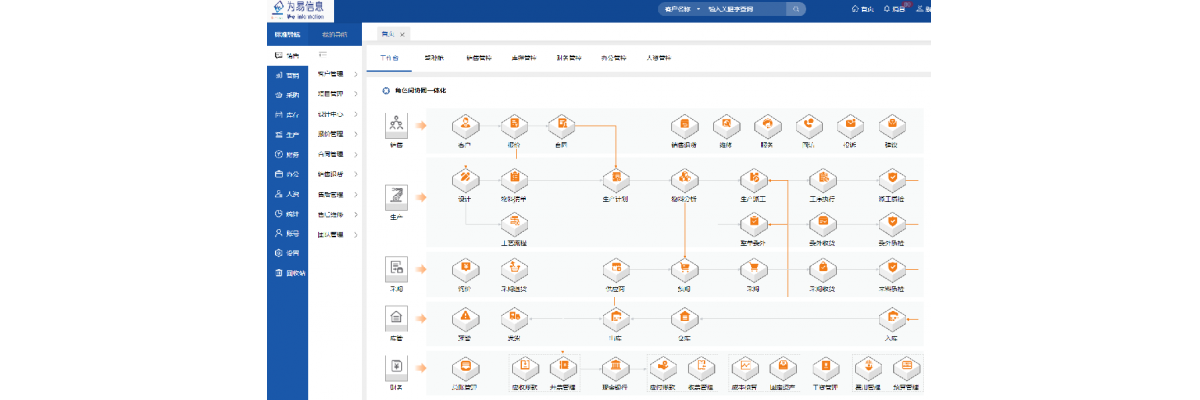
Task: Switch to the 财务资料 tab
Action: click(568, 58)
